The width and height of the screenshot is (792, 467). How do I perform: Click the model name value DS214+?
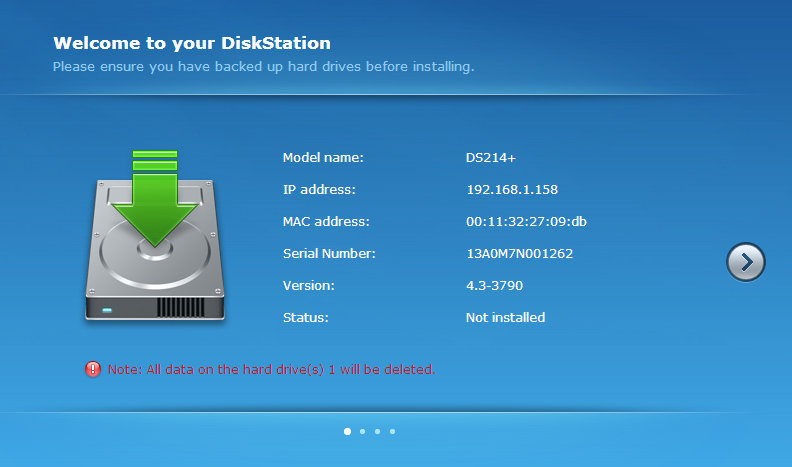tap(491, 158)
